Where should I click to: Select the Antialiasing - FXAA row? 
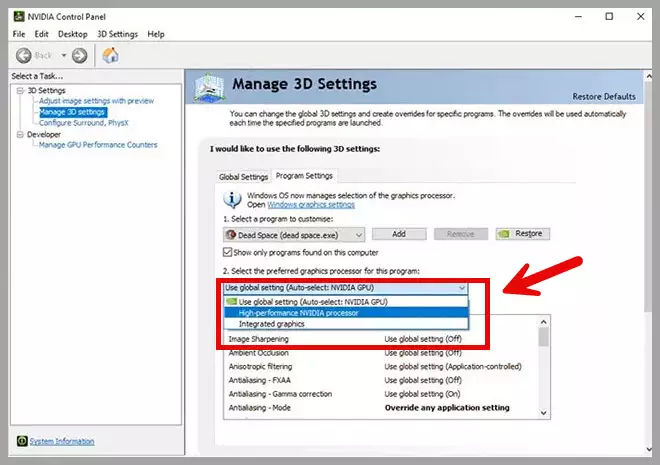(x=381, y=380)
